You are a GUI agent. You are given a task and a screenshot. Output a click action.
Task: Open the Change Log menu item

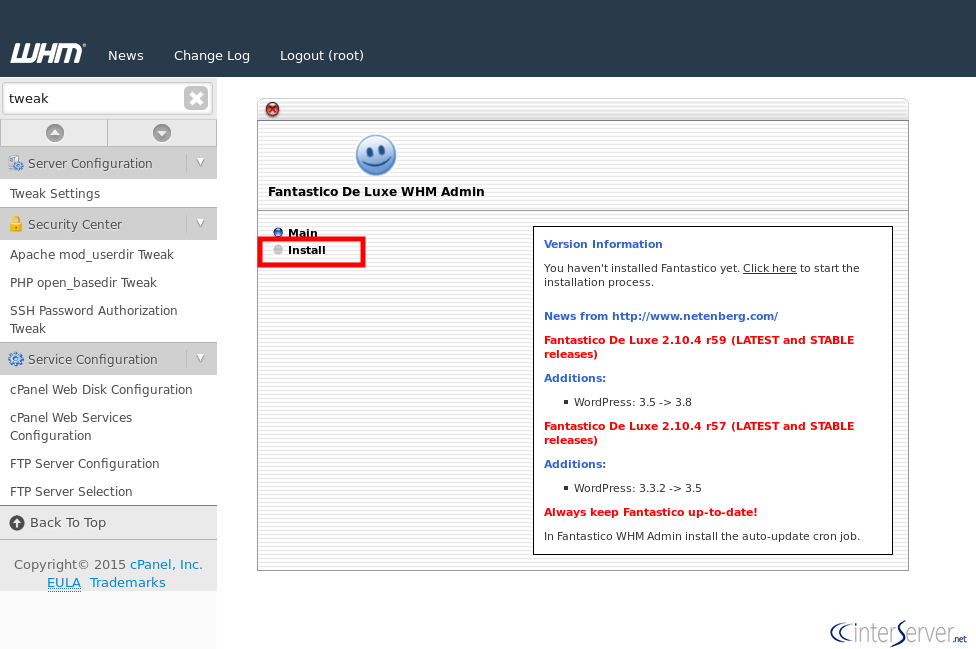(x=212, y=55)
